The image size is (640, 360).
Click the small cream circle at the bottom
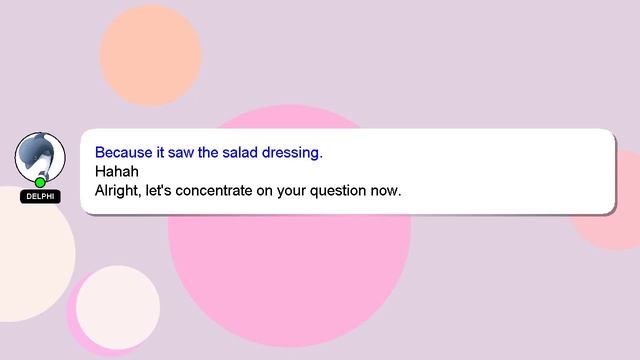118,307
